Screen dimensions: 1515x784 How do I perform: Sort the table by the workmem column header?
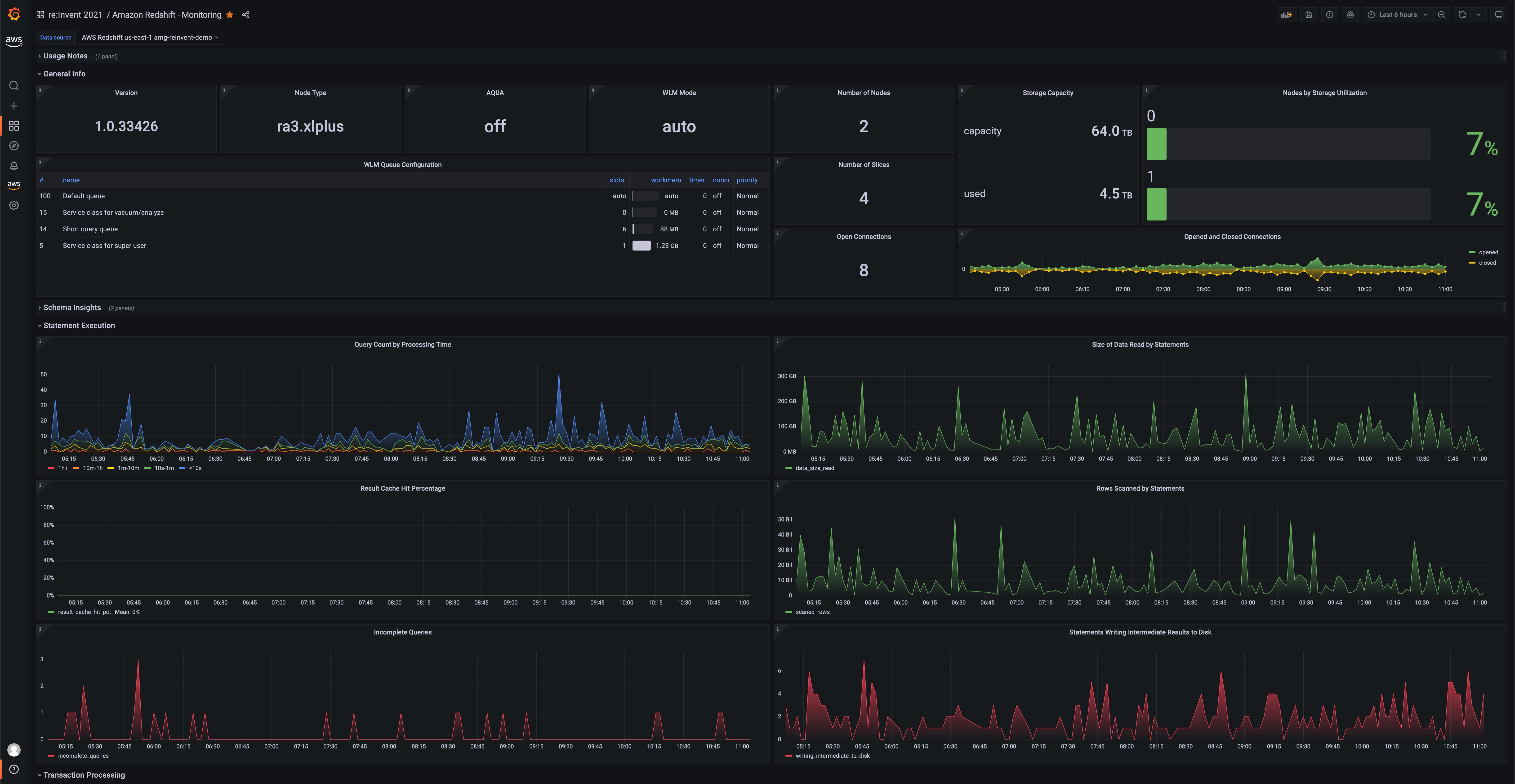click(x=666, y=181)
